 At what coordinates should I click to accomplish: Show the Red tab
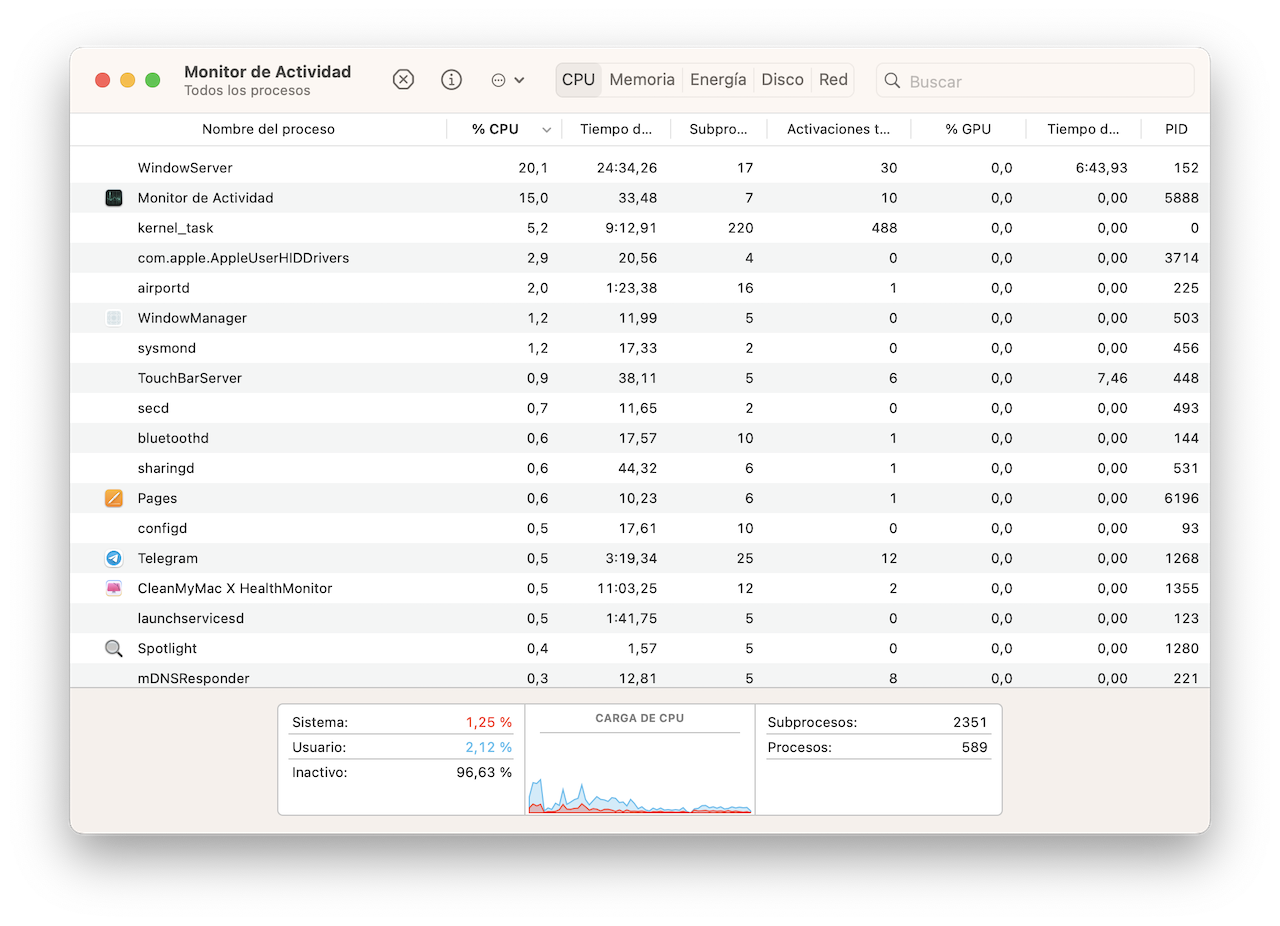point(833,80)
